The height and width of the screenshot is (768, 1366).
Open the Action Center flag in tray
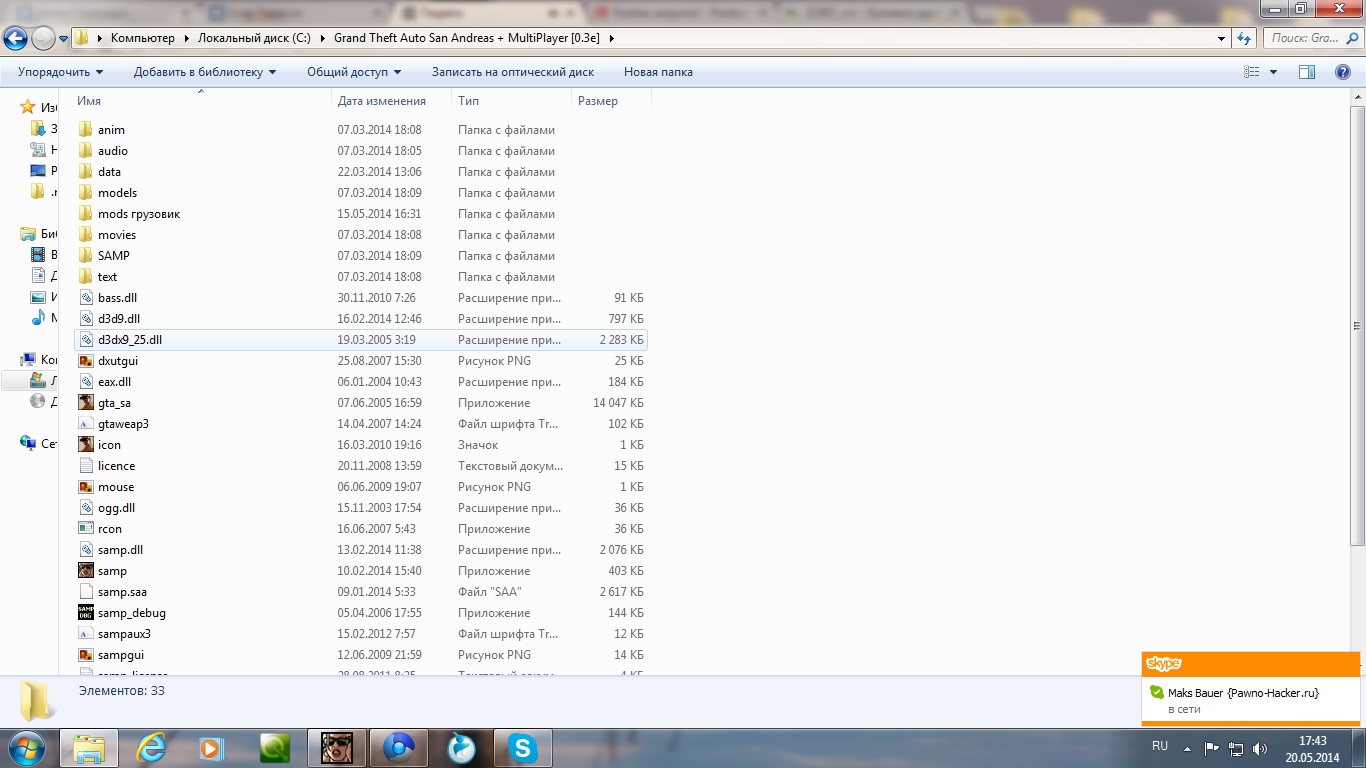point(1211,747)
